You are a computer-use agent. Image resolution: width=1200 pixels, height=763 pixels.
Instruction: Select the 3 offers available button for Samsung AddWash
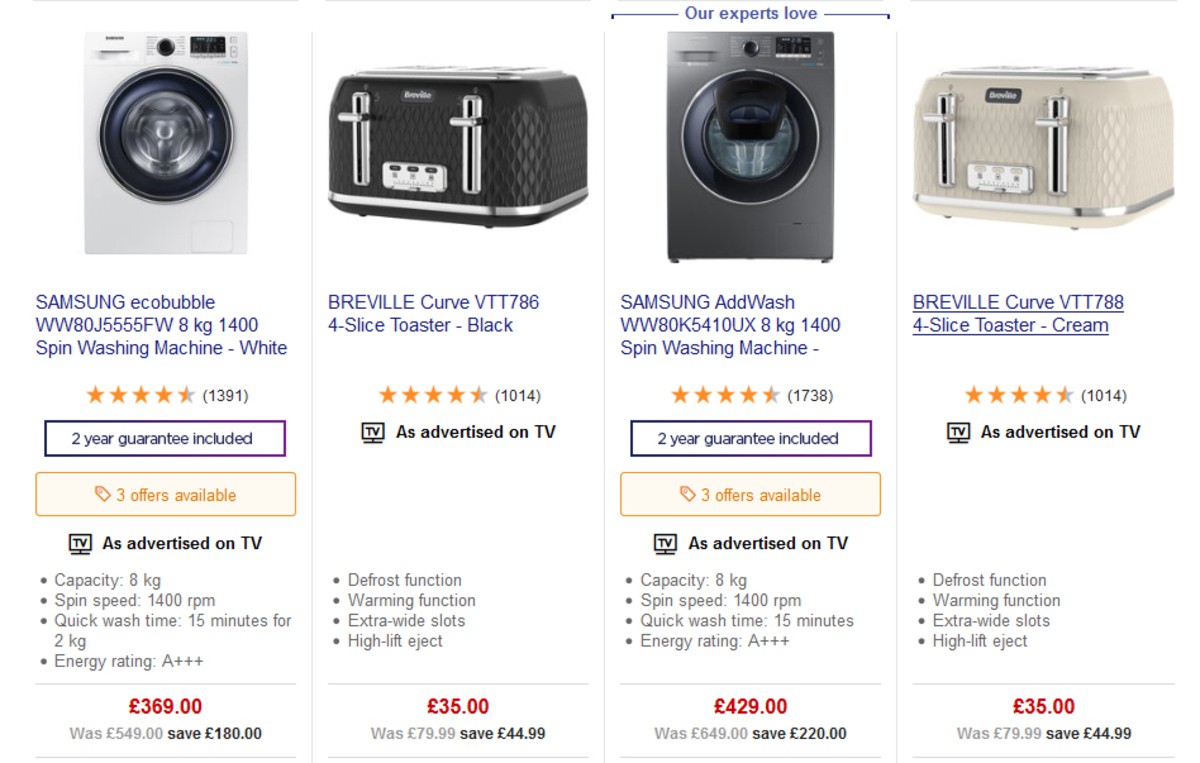[750, 493]
